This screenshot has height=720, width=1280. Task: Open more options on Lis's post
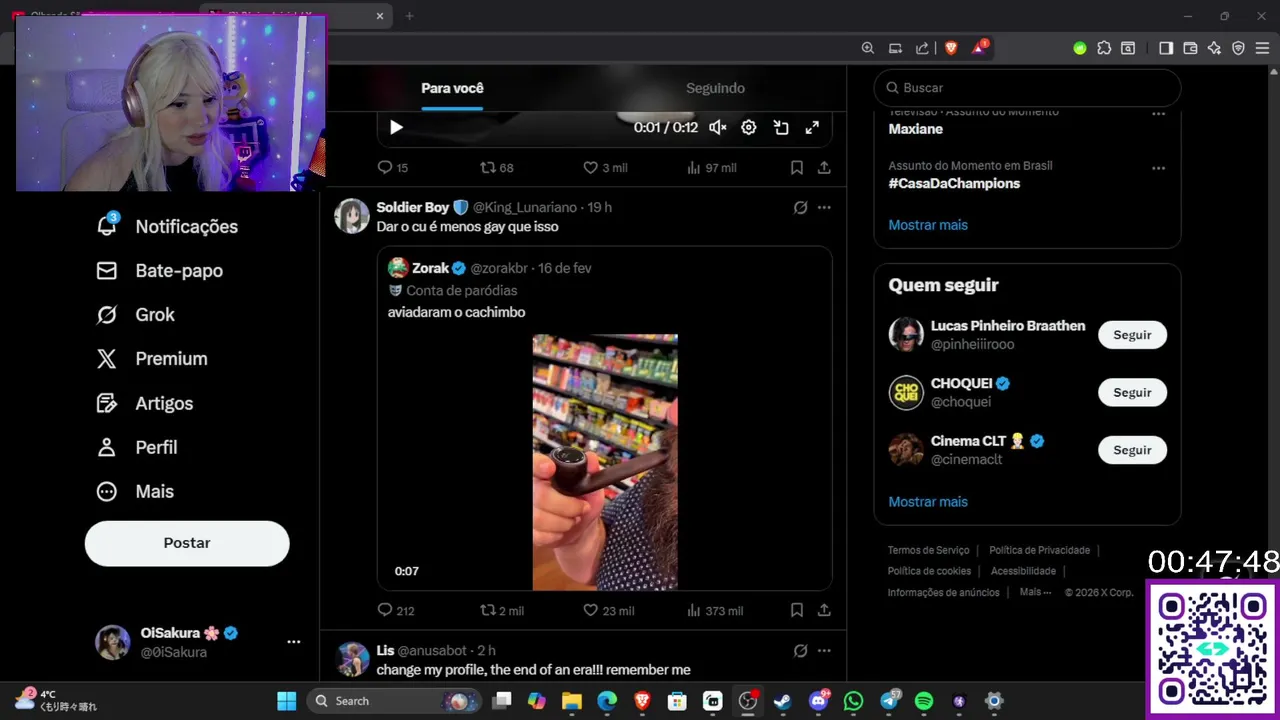coord(824,651)
